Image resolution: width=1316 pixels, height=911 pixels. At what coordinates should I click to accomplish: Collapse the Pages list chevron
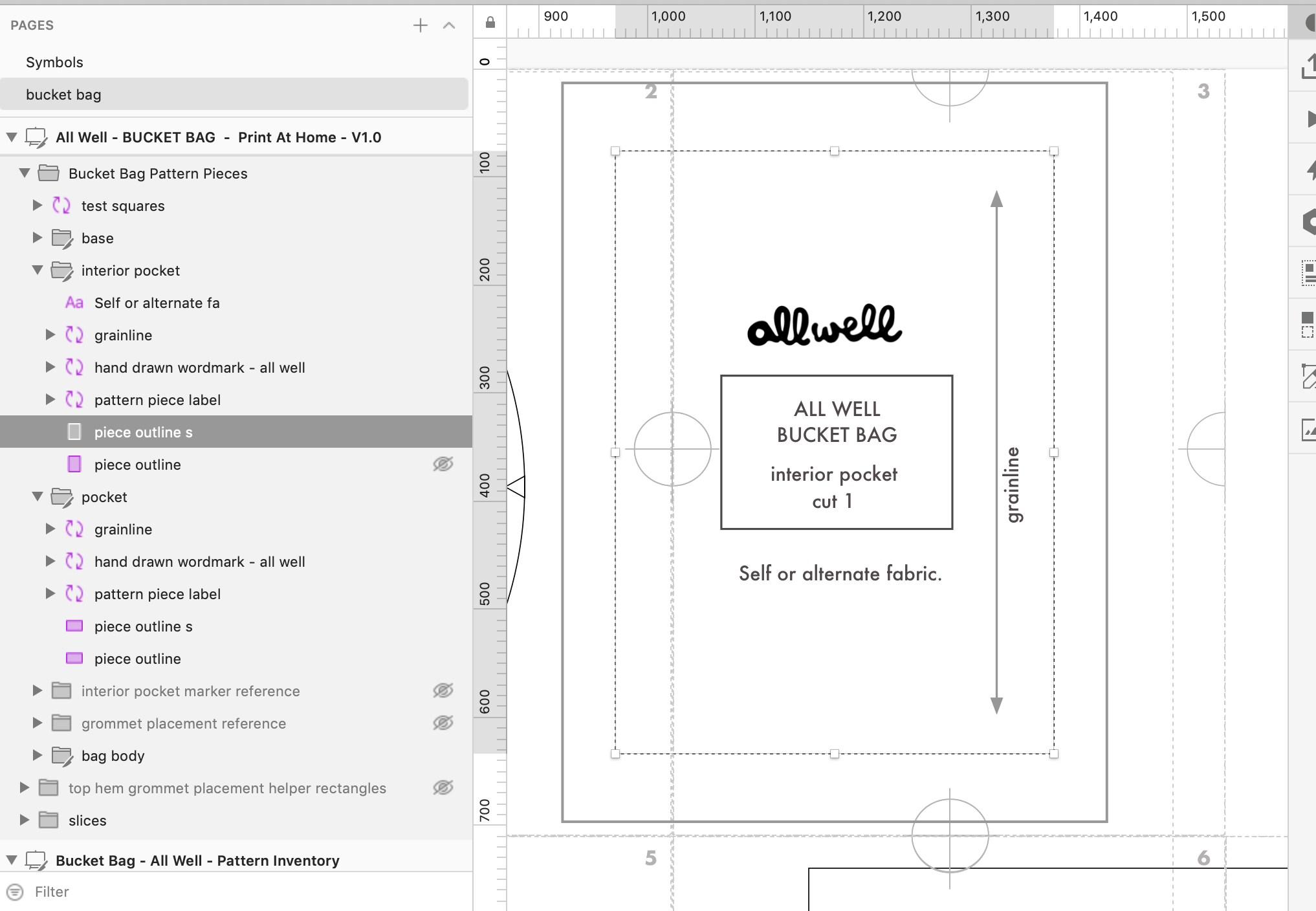click(x=449, y=25)
